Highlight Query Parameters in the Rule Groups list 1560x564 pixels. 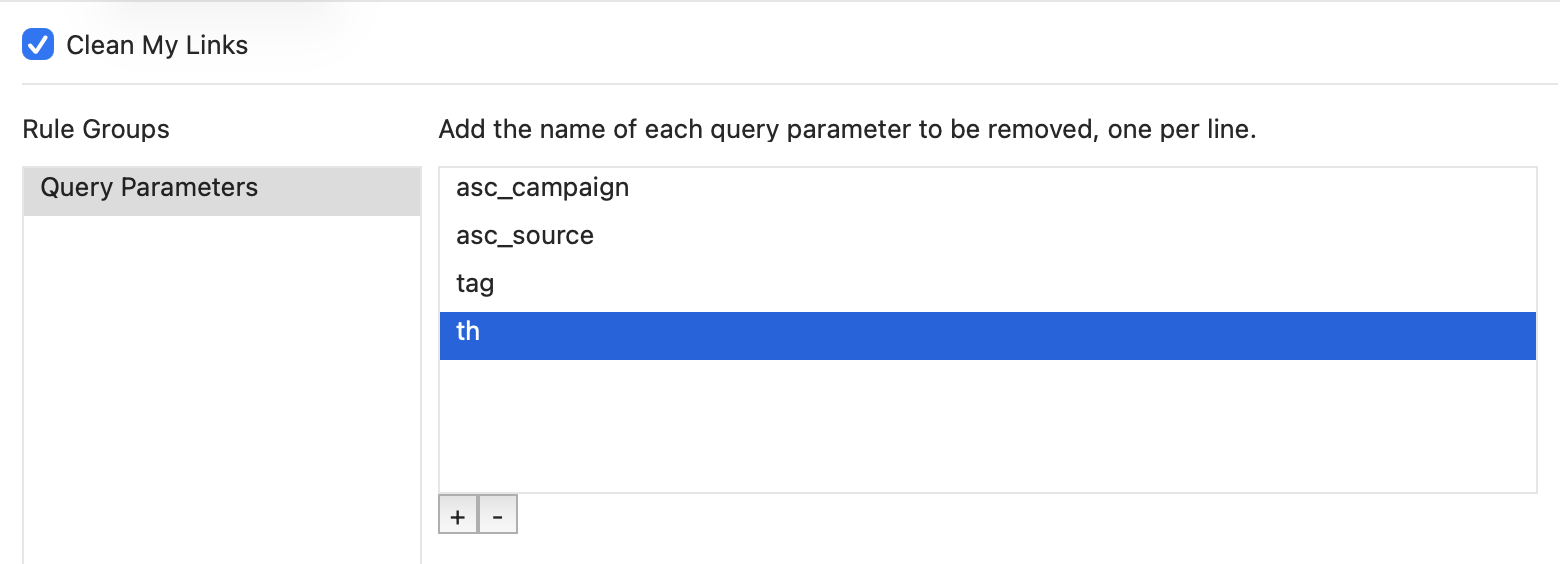pos(149,188)
